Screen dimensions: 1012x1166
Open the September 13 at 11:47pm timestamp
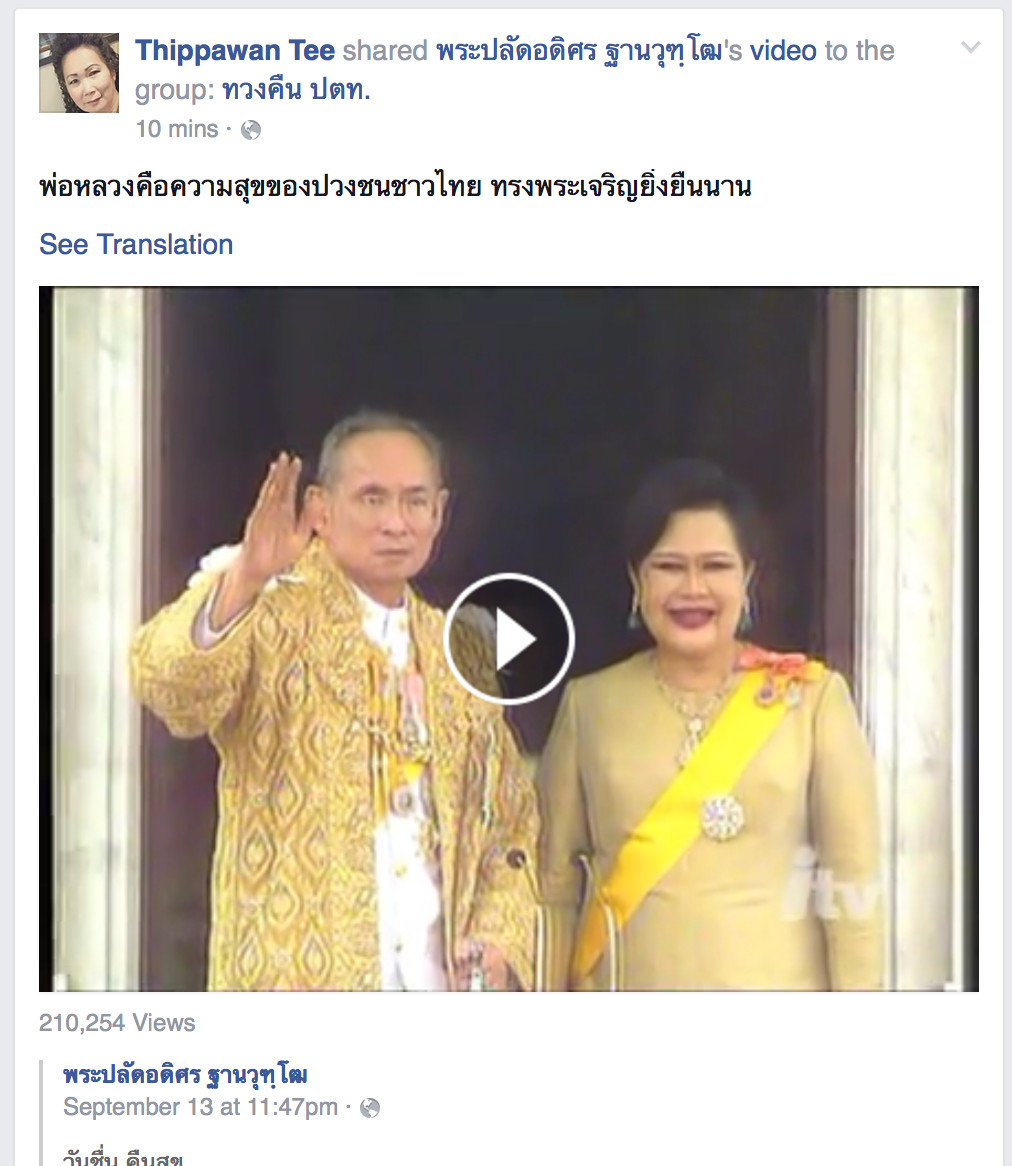pyautogui.click(x=201, y=1107)
